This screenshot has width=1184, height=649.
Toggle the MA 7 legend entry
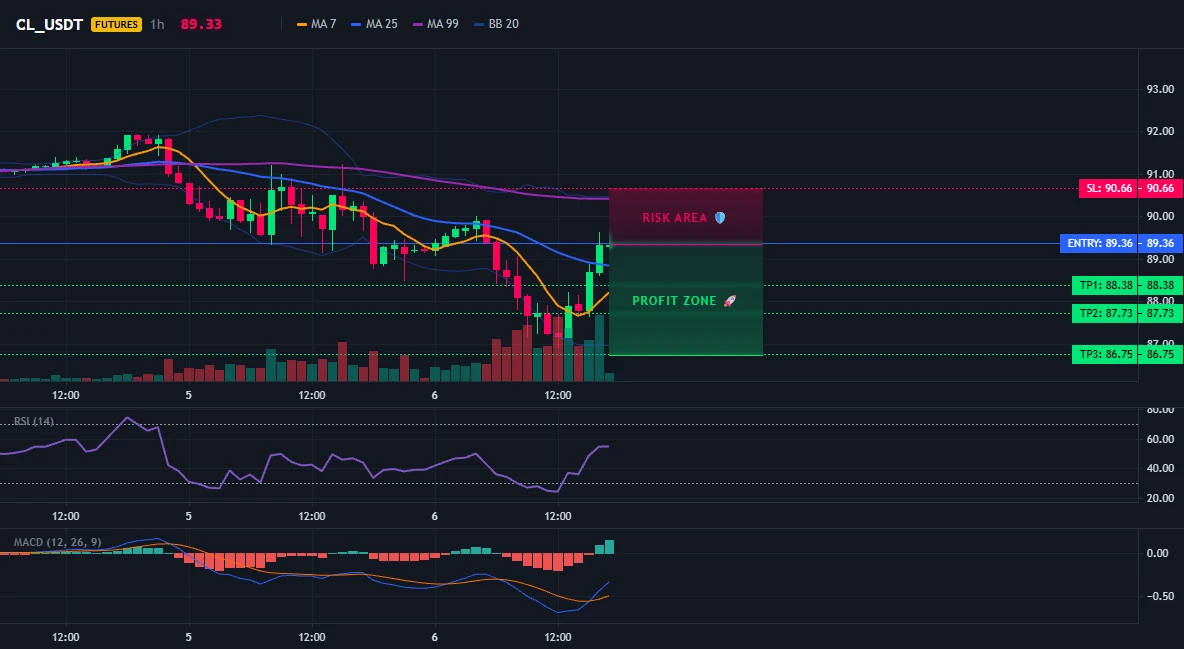(x=316, y=24)
